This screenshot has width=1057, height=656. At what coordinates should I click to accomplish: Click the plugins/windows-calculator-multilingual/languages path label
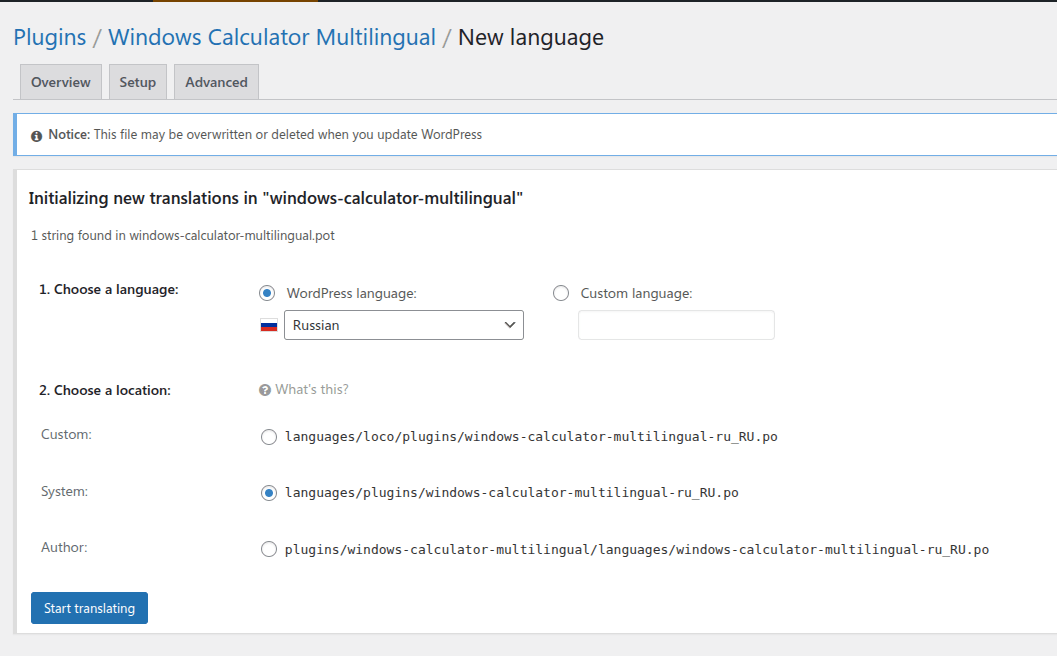(636, 549)
